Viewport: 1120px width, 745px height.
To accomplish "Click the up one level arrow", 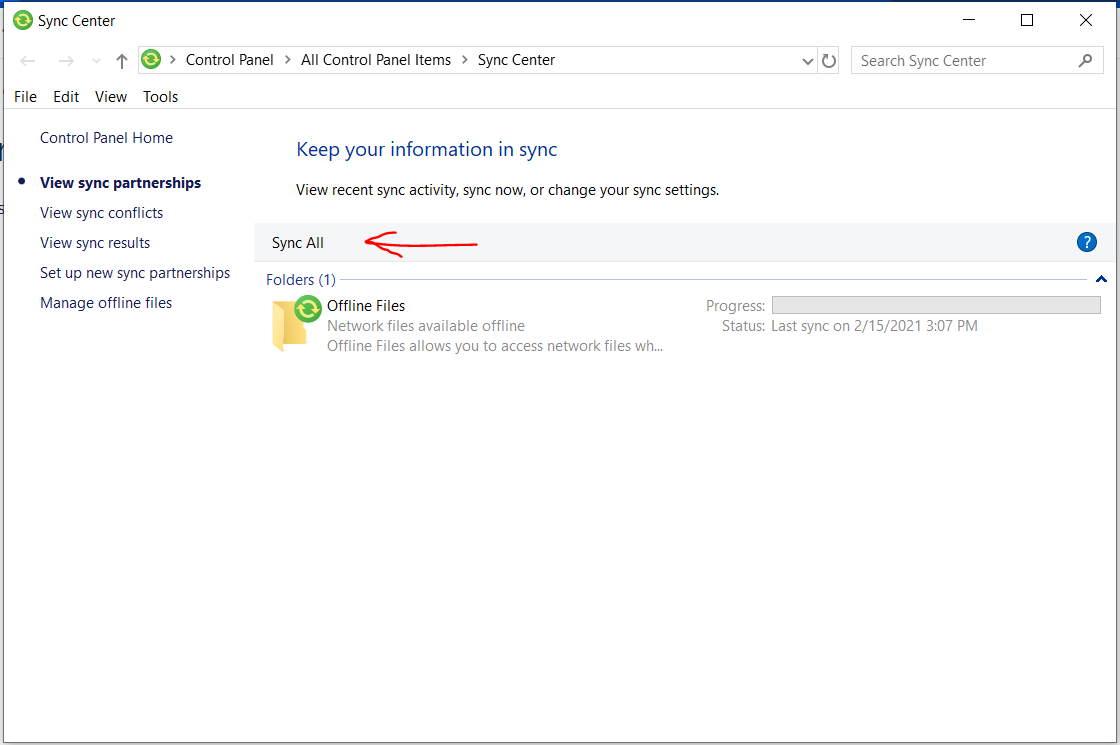I will (x=120, y=60).
